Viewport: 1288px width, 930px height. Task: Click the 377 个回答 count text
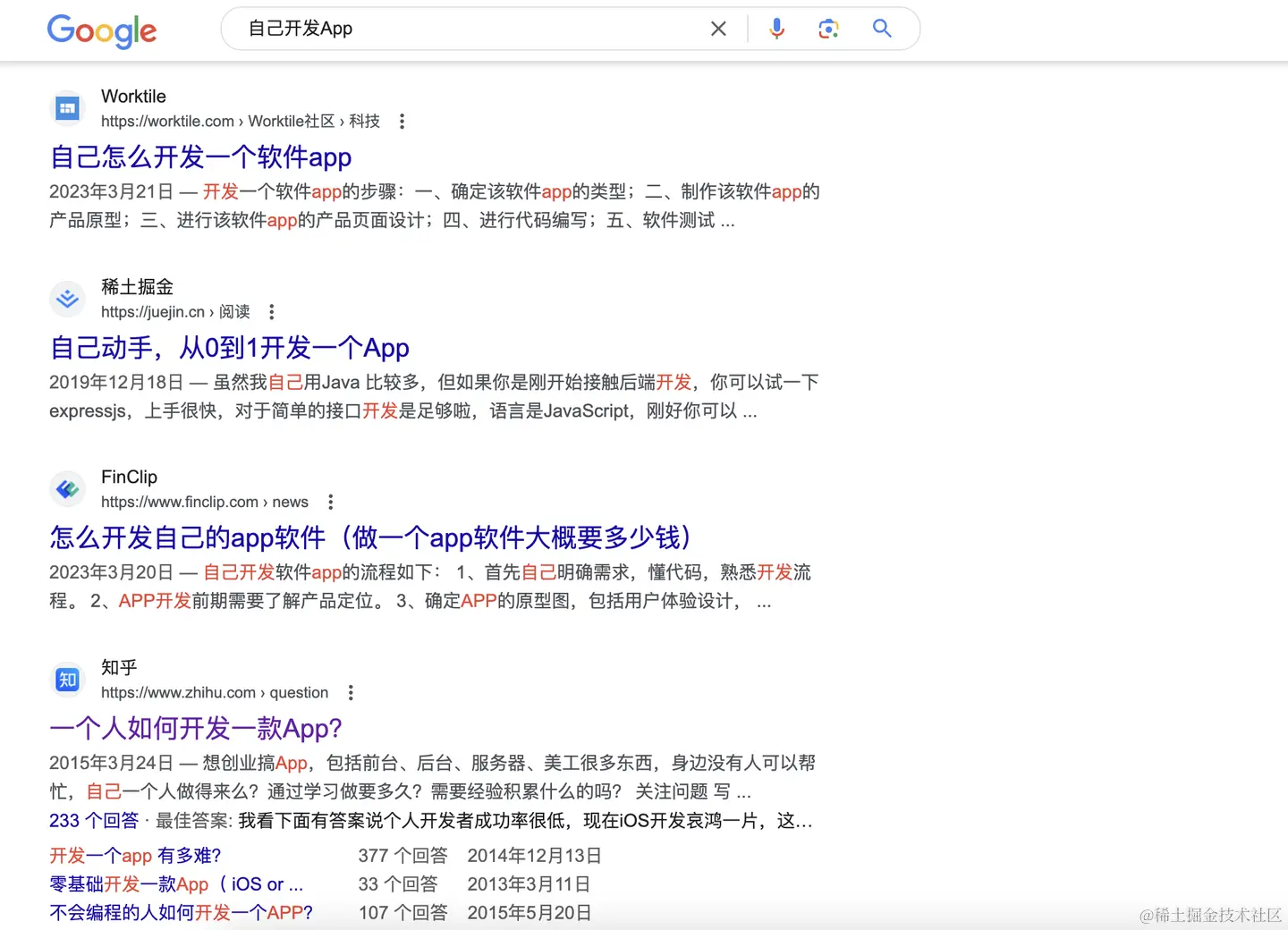(x=402, y=856)
